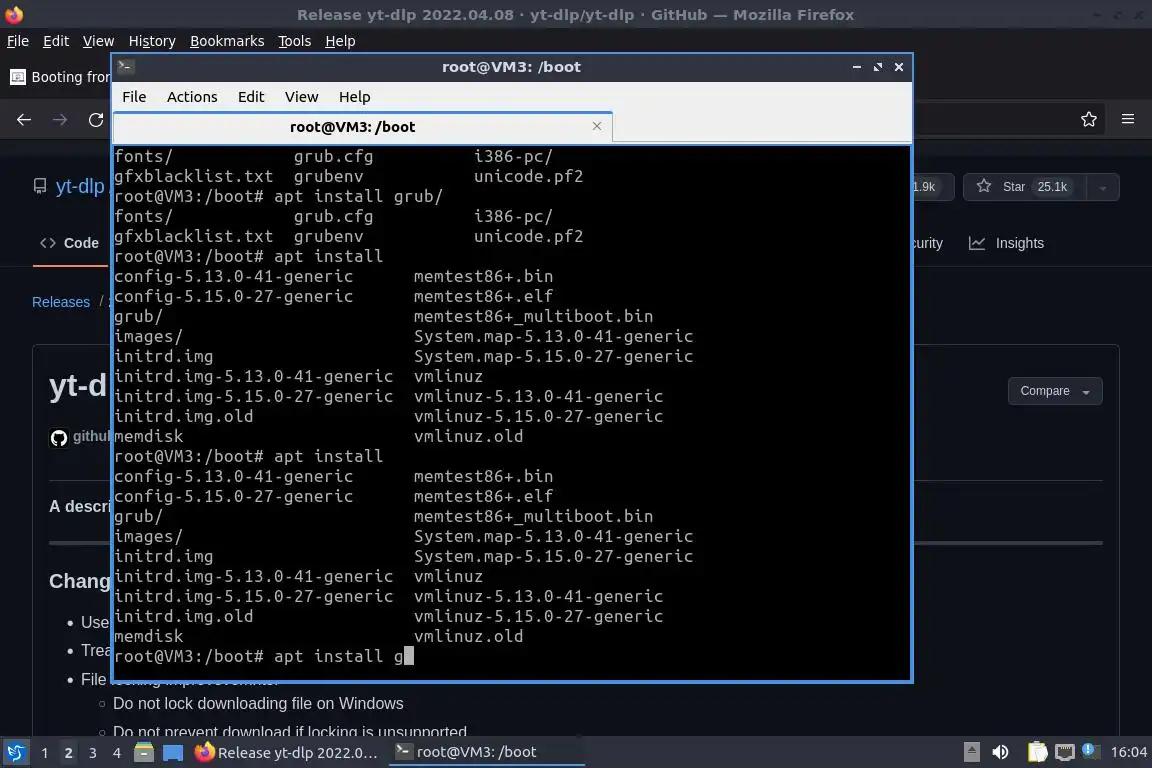This screenshot has width=1152, height=768.
Task: Click the github-actions avatar icon
Action: click(59, 437)
